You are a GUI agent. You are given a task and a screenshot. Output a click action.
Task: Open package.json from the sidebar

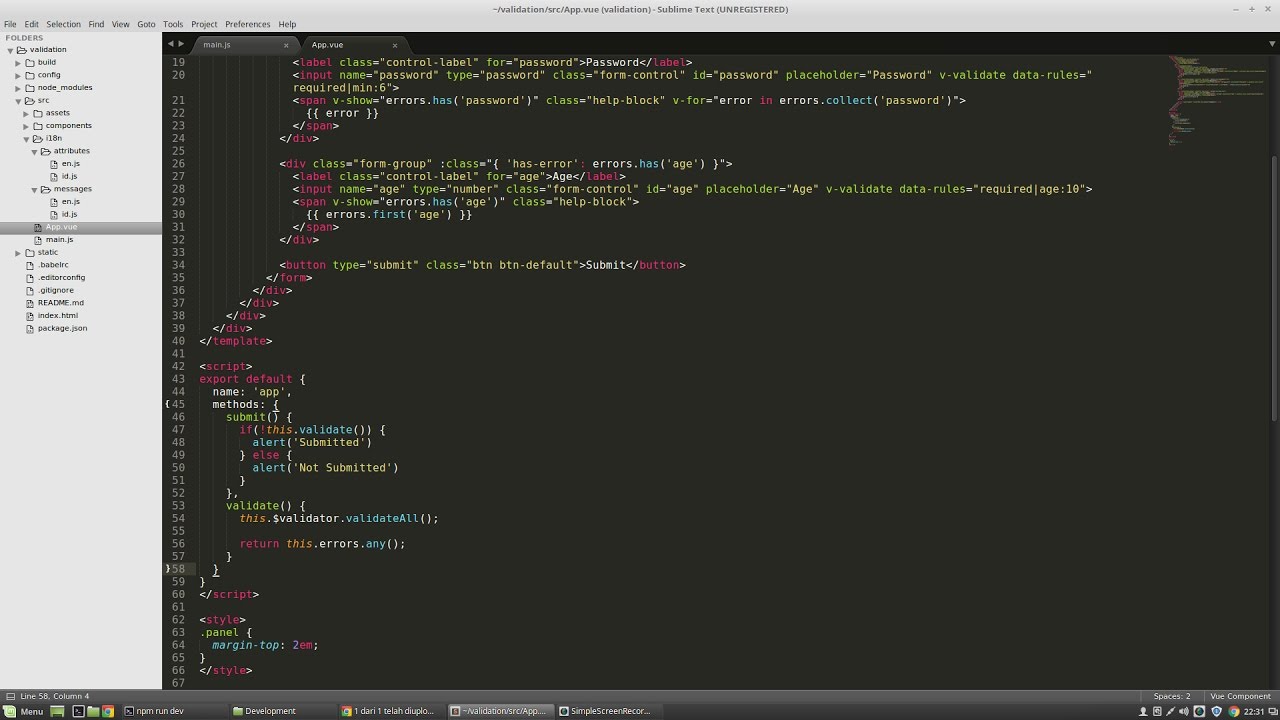coord(62,328)
